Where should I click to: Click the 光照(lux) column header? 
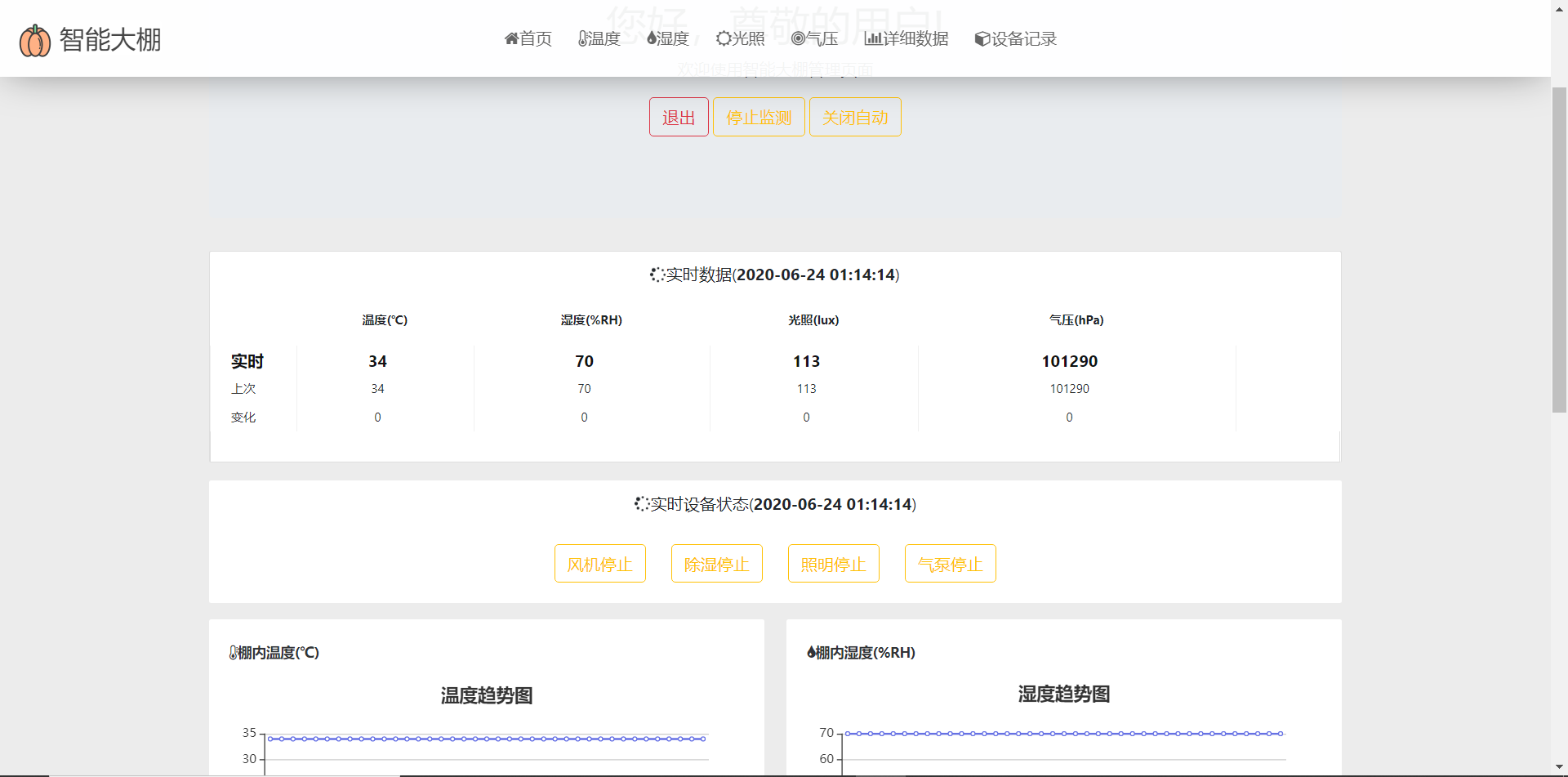click(x=813, y=319)
